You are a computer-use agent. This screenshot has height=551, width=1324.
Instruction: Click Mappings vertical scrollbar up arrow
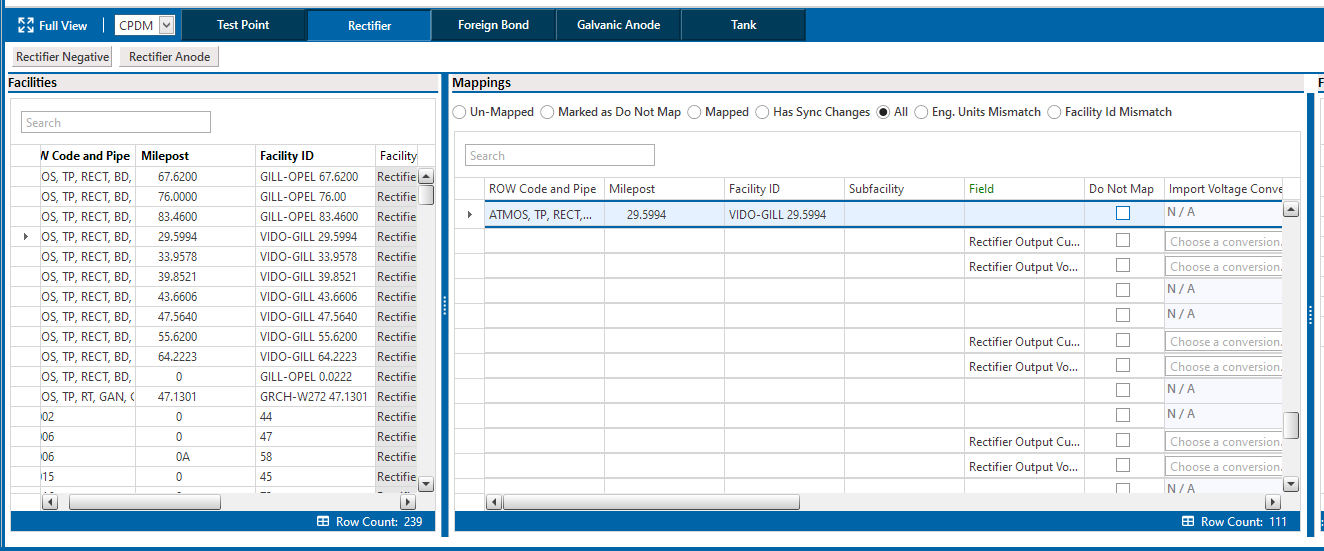pos(1291,210)
